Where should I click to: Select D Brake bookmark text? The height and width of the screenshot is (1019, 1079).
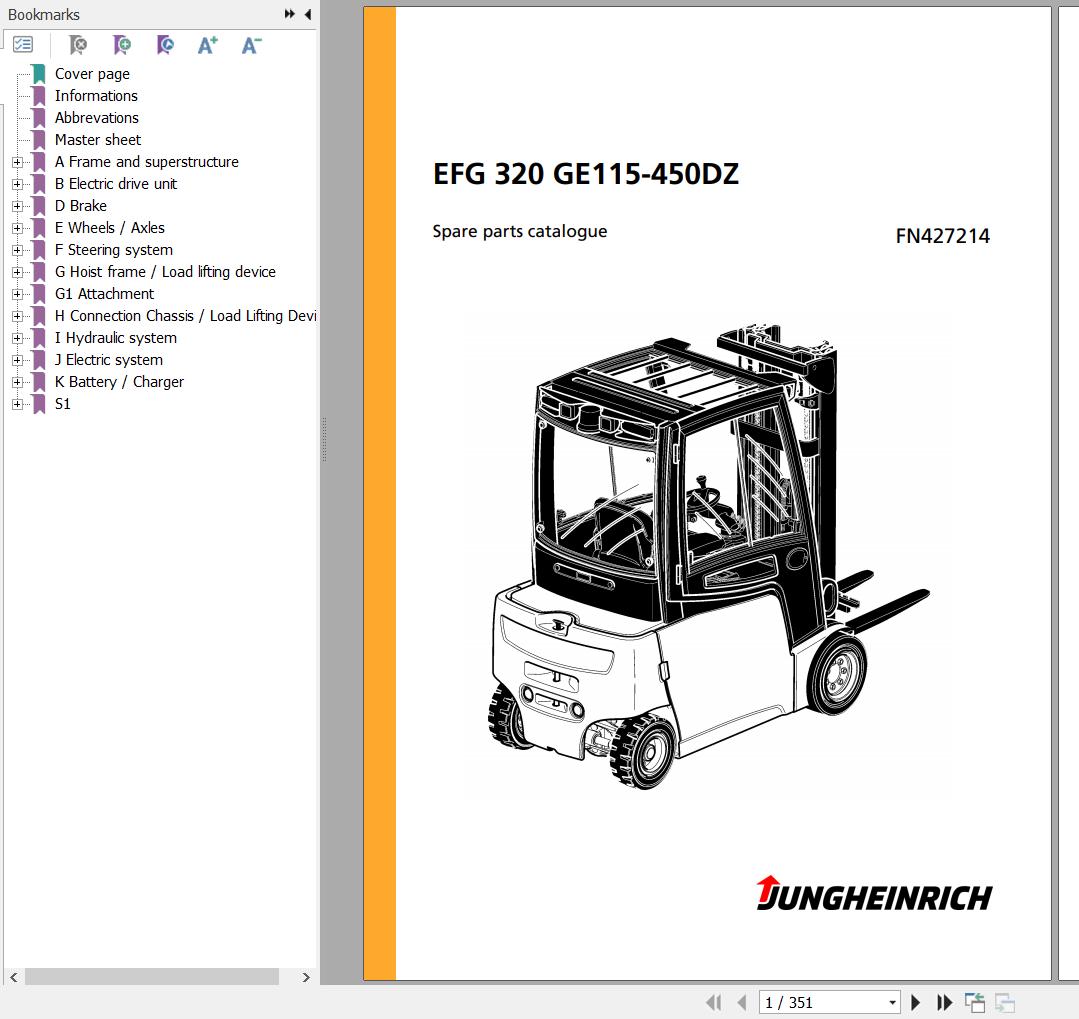click(81, 206)
